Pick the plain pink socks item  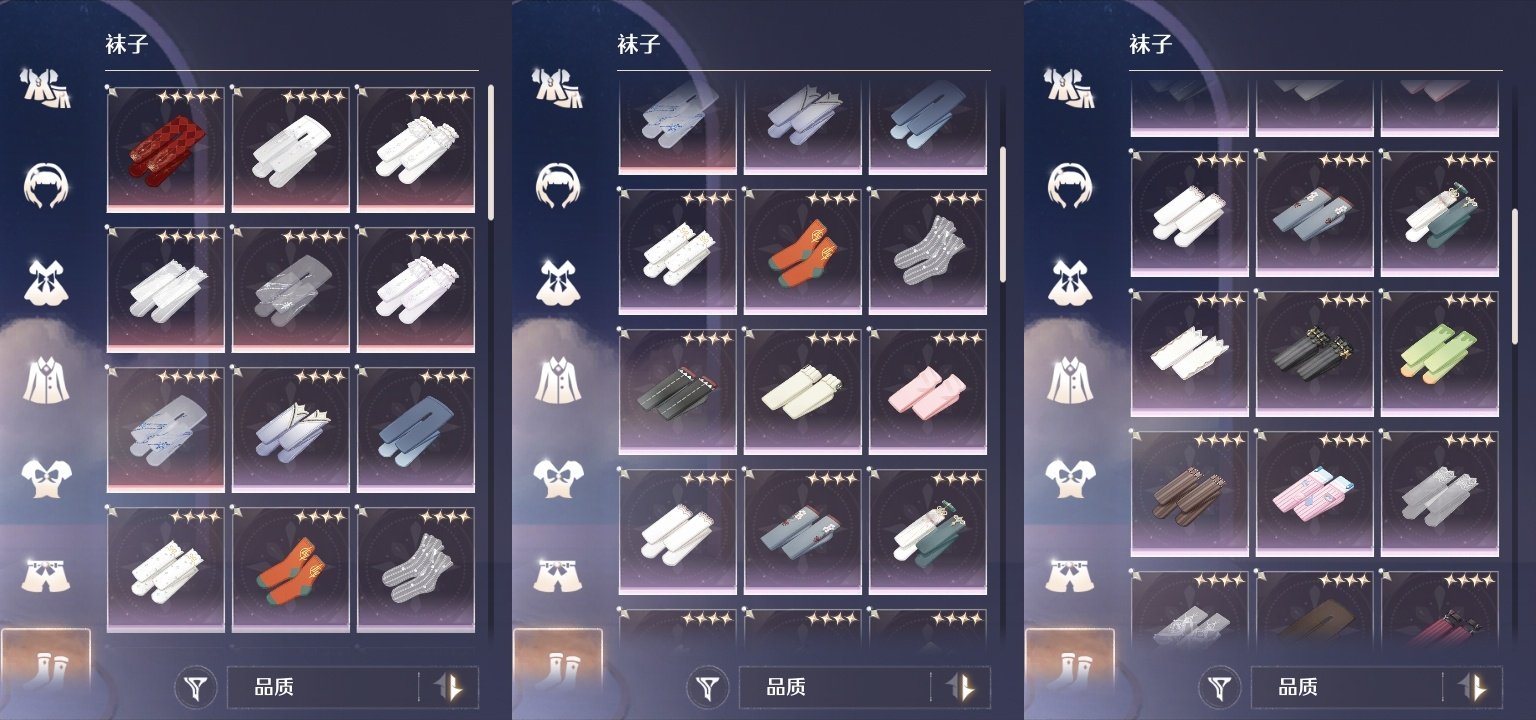point(928,392)
